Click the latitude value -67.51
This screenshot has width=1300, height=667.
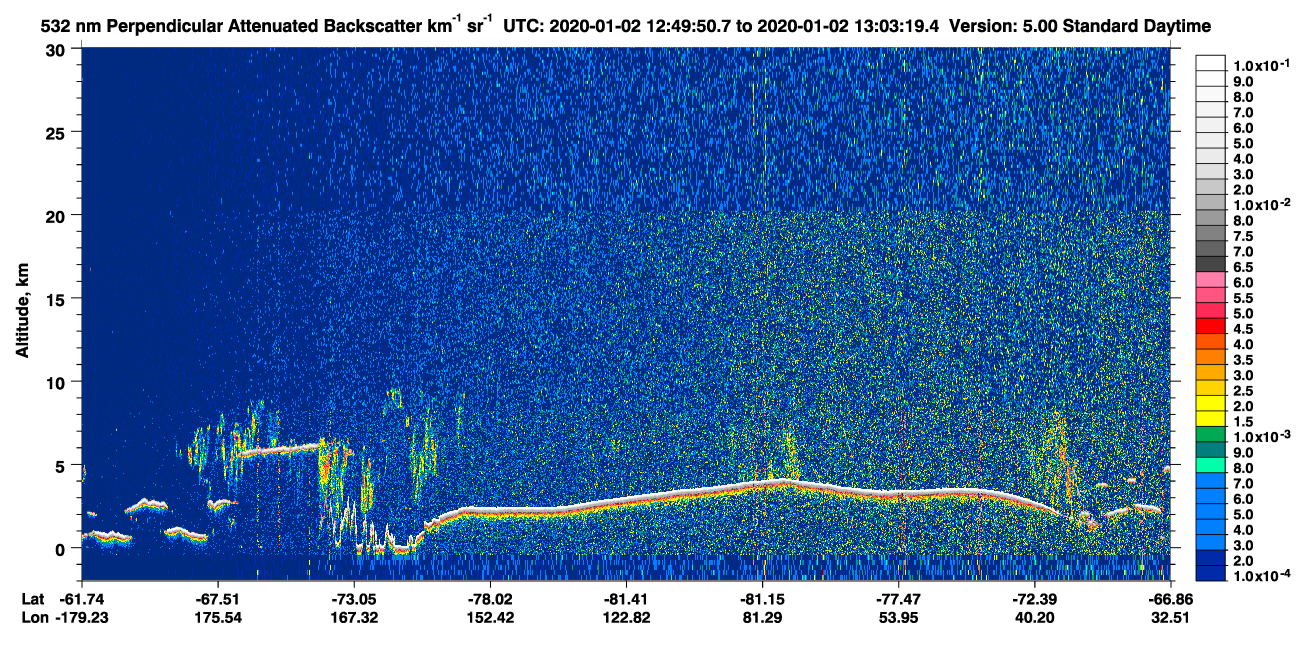pyautogui.click(x=218, y=598)
